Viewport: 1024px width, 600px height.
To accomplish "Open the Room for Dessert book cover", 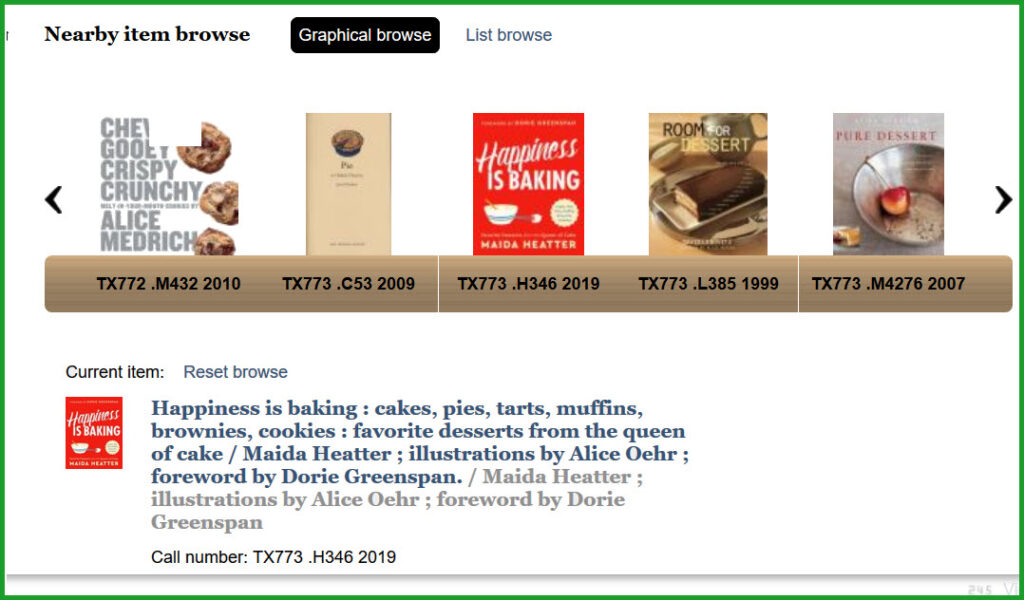I will pyautogui.click(x=708, y=184).
